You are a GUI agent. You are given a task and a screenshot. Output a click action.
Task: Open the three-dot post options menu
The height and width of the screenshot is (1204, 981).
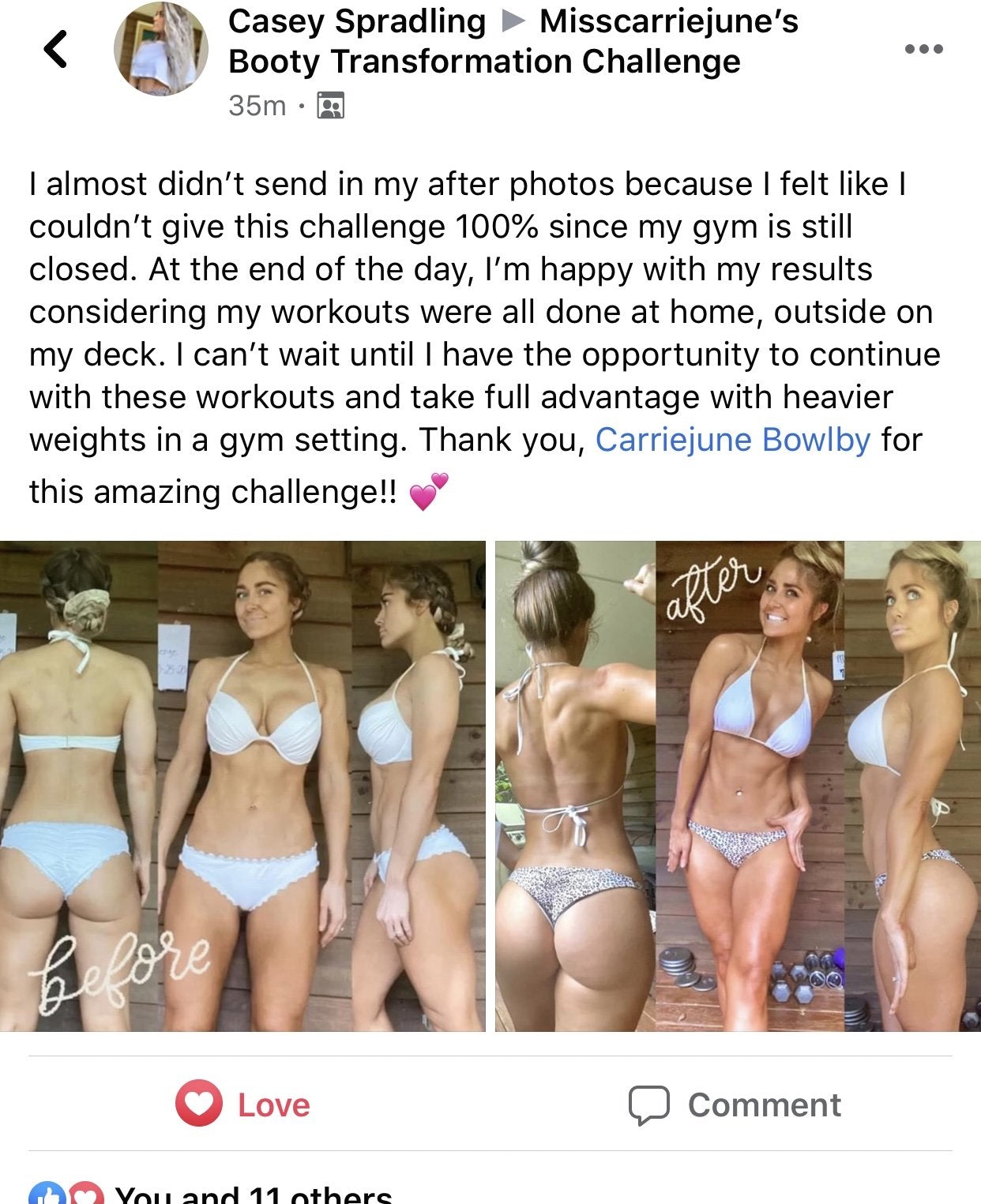point(923,49)
